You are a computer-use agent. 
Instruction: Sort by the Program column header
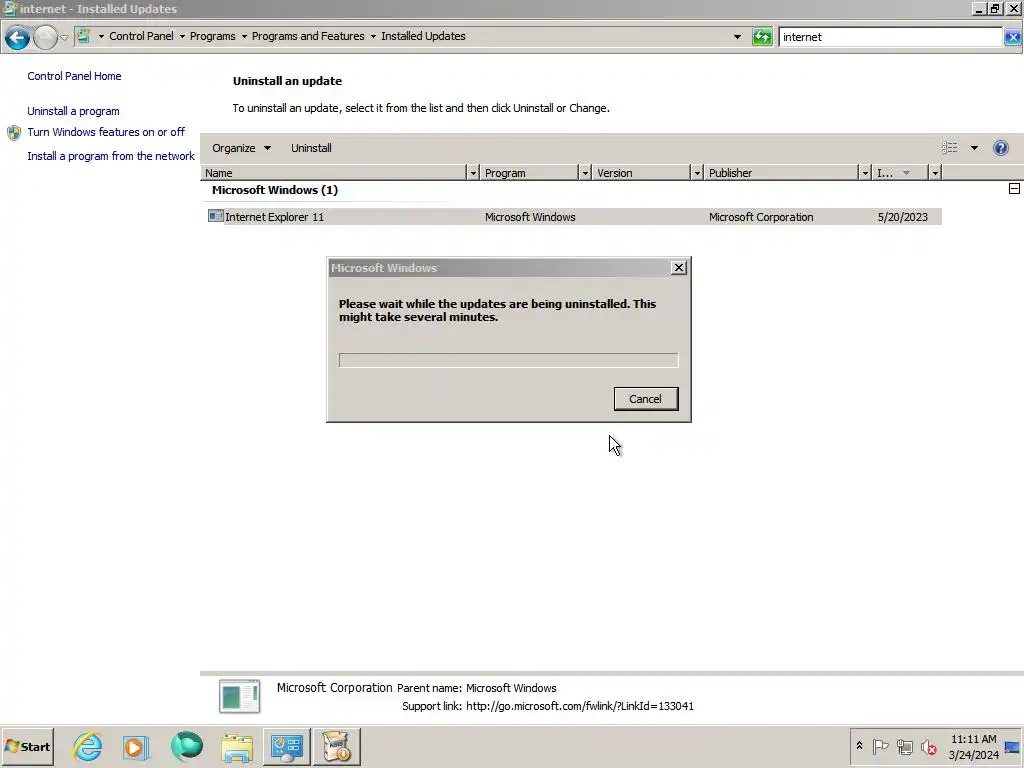pyautogui.click(x=529, y=173)
